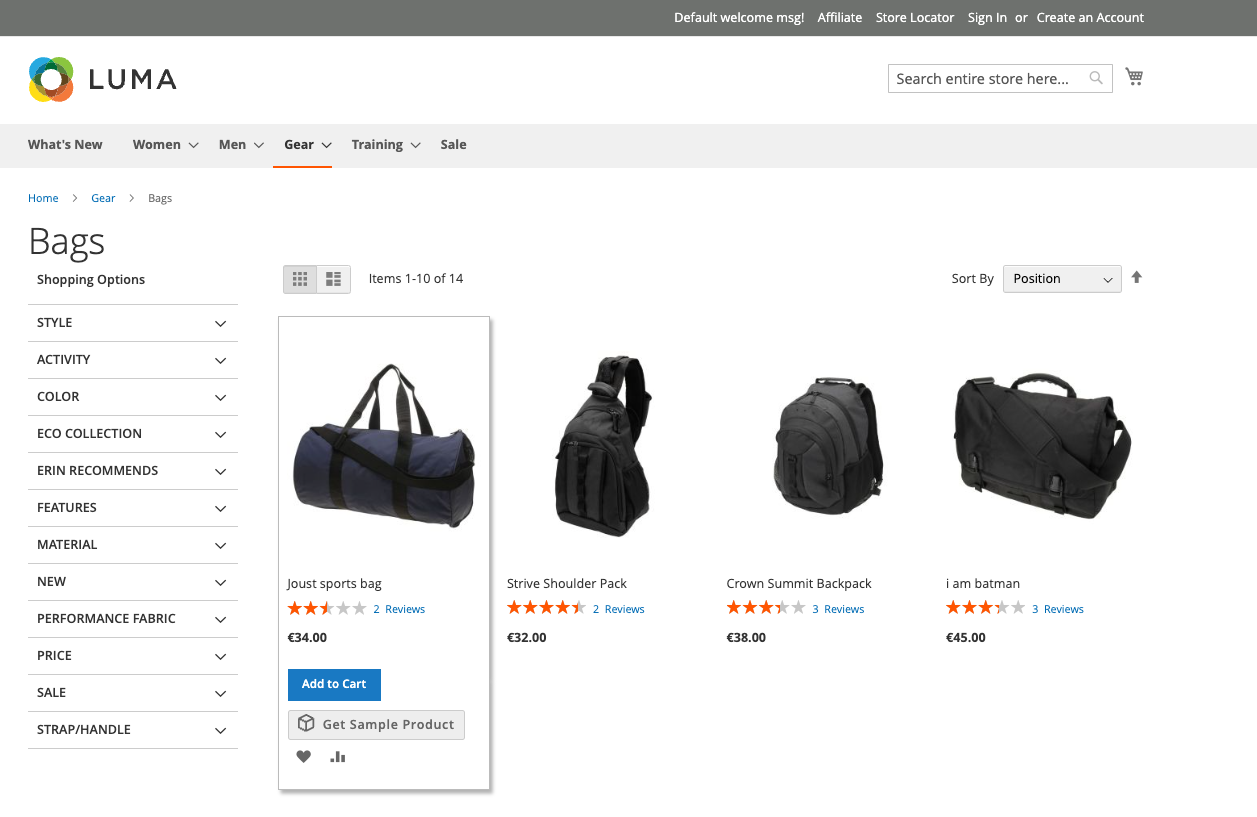
Task: Expand the COLOR filter
Action: coord(133,397)
